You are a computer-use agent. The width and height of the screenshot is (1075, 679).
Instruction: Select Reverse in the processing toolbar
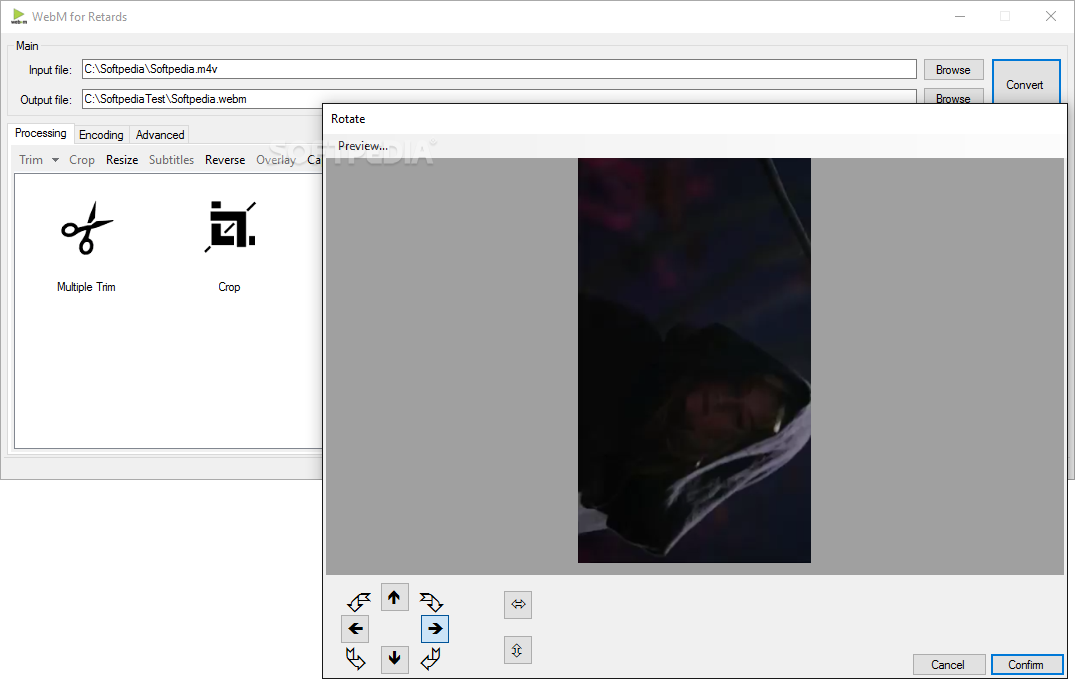point(225,160)
